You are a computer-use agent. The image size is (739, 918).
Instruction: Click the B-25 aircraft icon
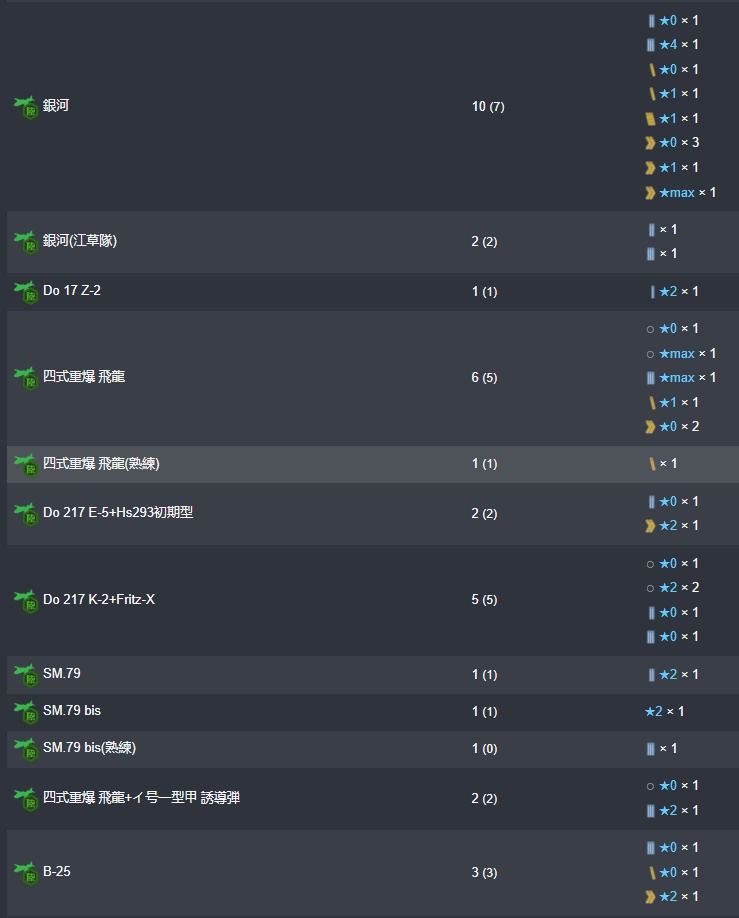25,872
